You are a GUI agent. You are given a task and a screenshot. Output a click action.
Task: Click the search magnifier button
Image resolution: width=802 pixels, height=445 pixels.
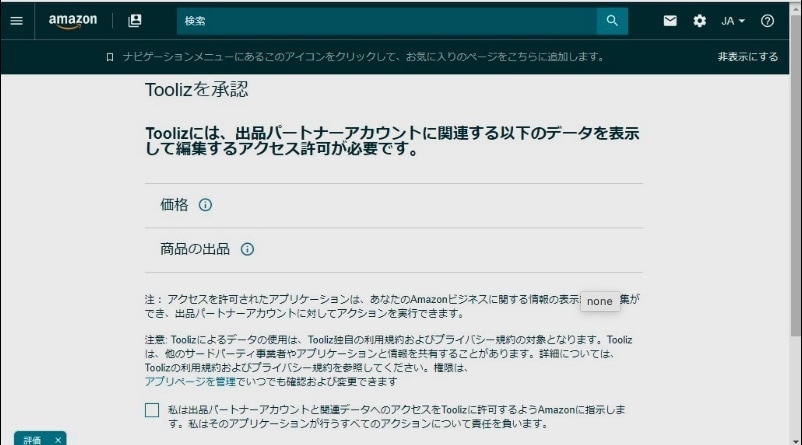point(612,21)
